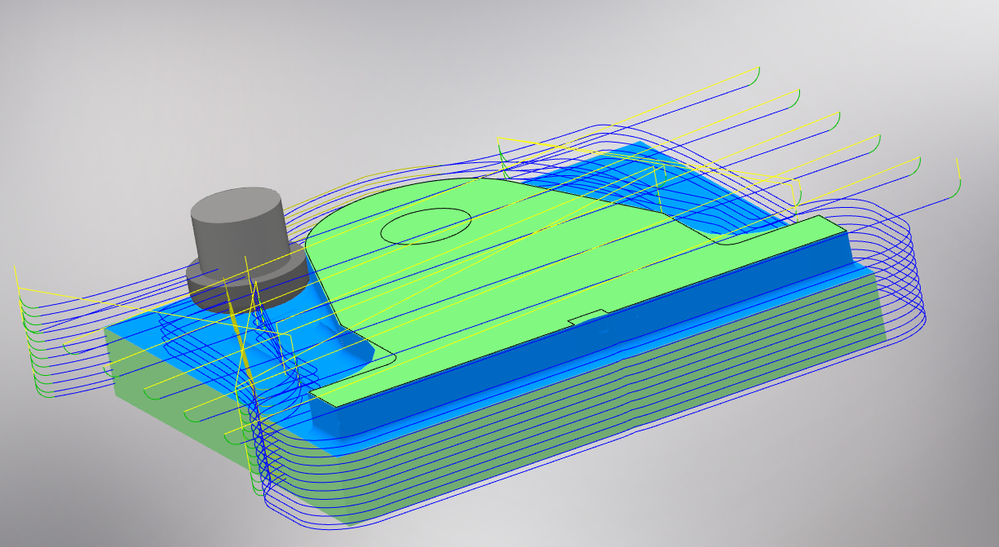Image resolution: width=999 pixels, height=547 pixels.
Task: Click the yellow rapid line at far left
Action: click(16, 279)
